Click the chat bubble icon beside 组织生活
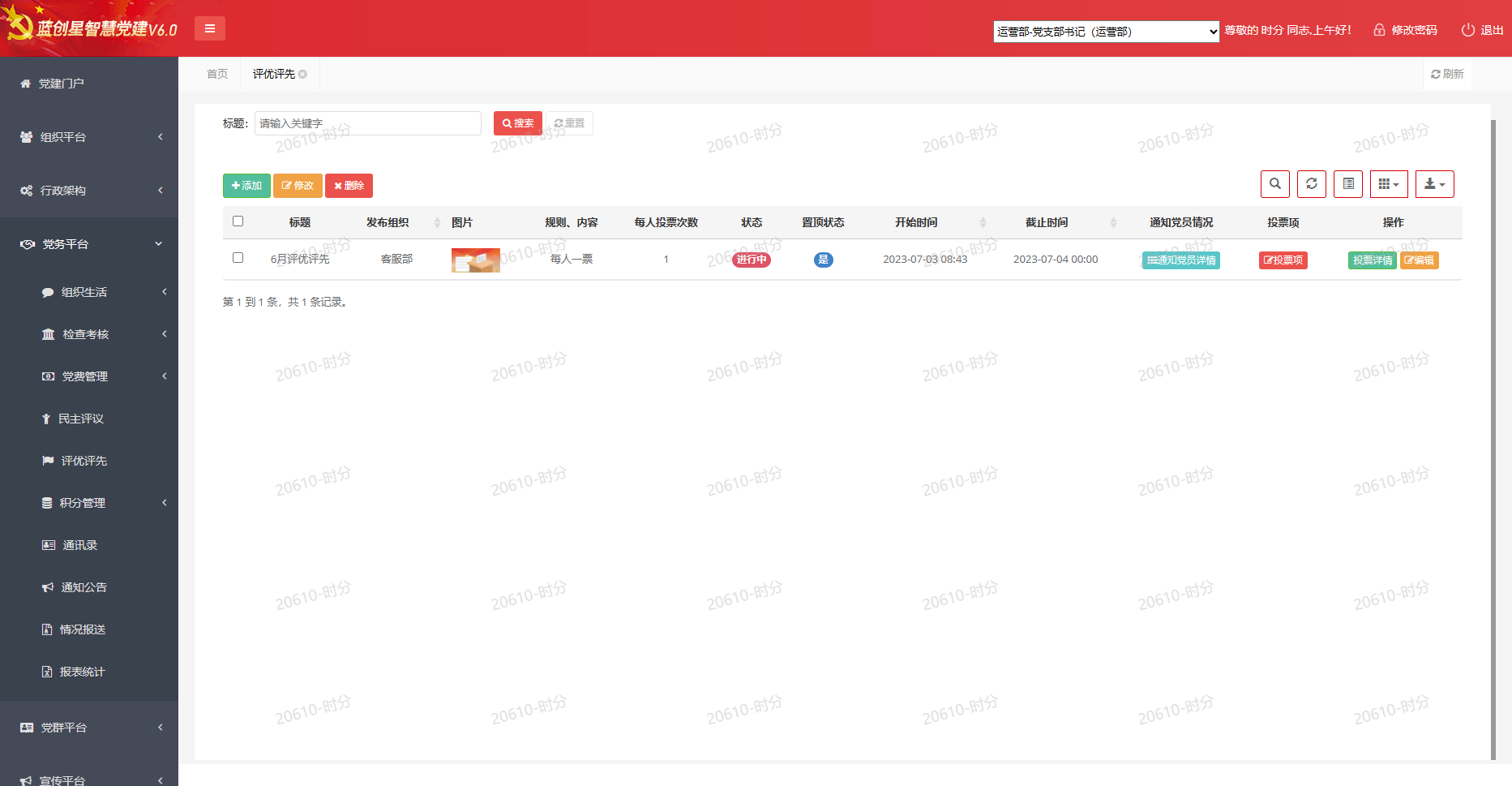 (48, 292)
